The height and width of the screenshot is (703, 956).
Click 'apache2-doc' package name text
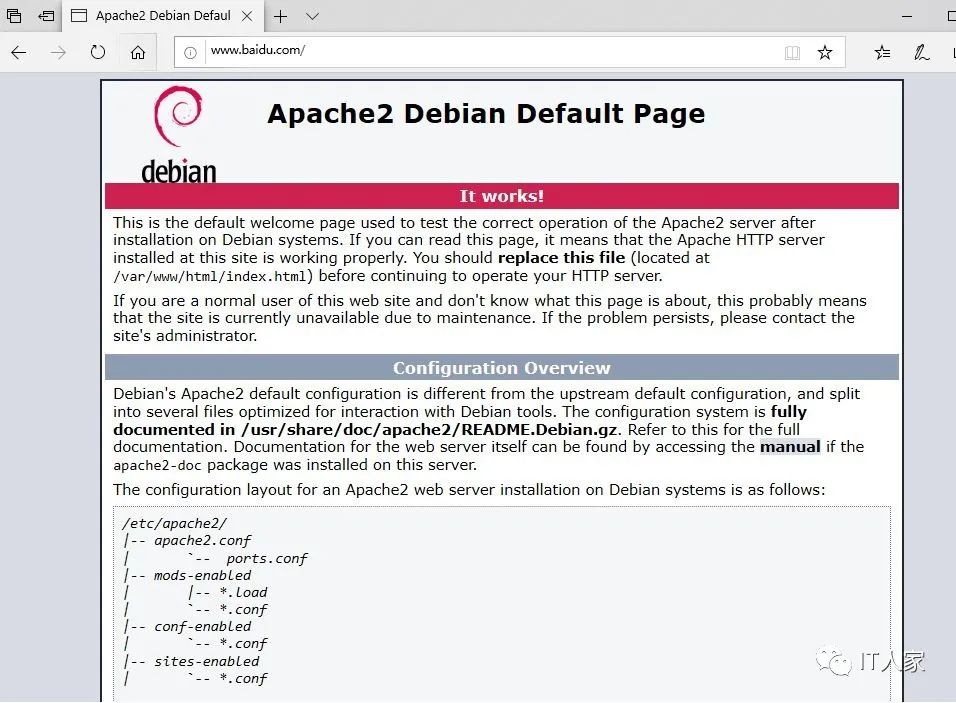157,465
